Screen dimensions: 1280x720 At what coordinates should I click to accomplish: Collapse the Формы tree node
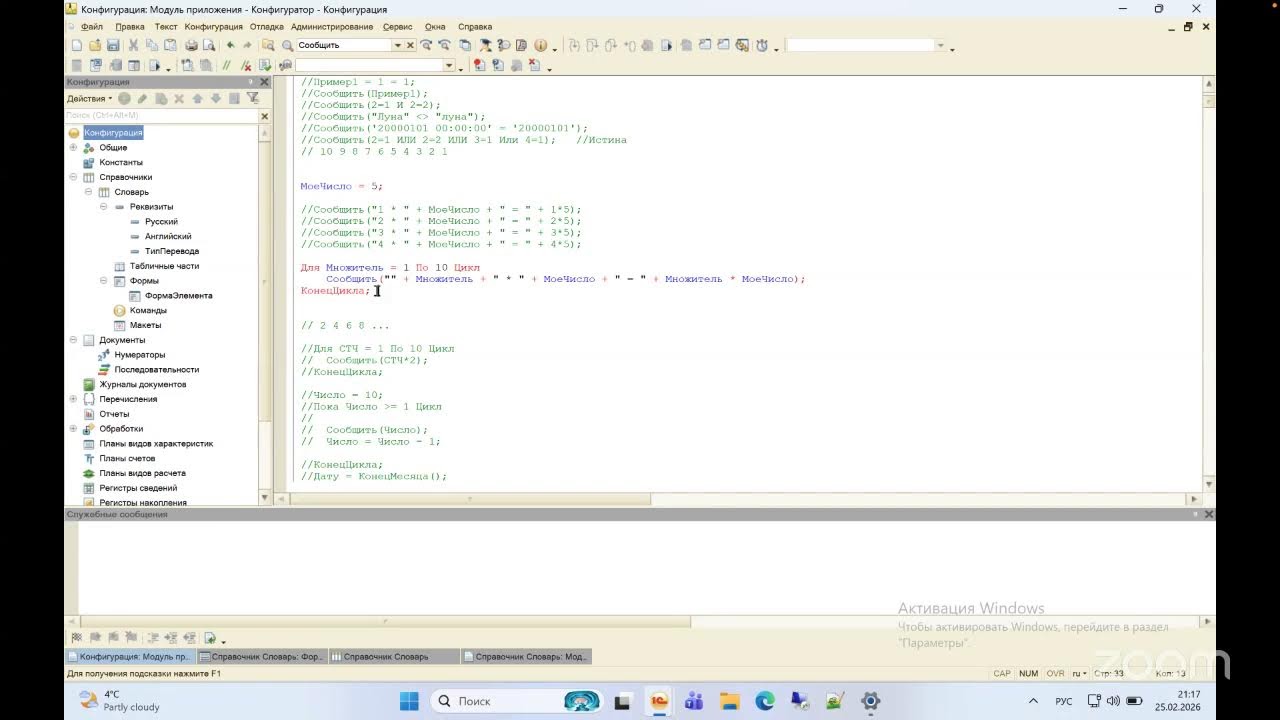click(103, 281)
